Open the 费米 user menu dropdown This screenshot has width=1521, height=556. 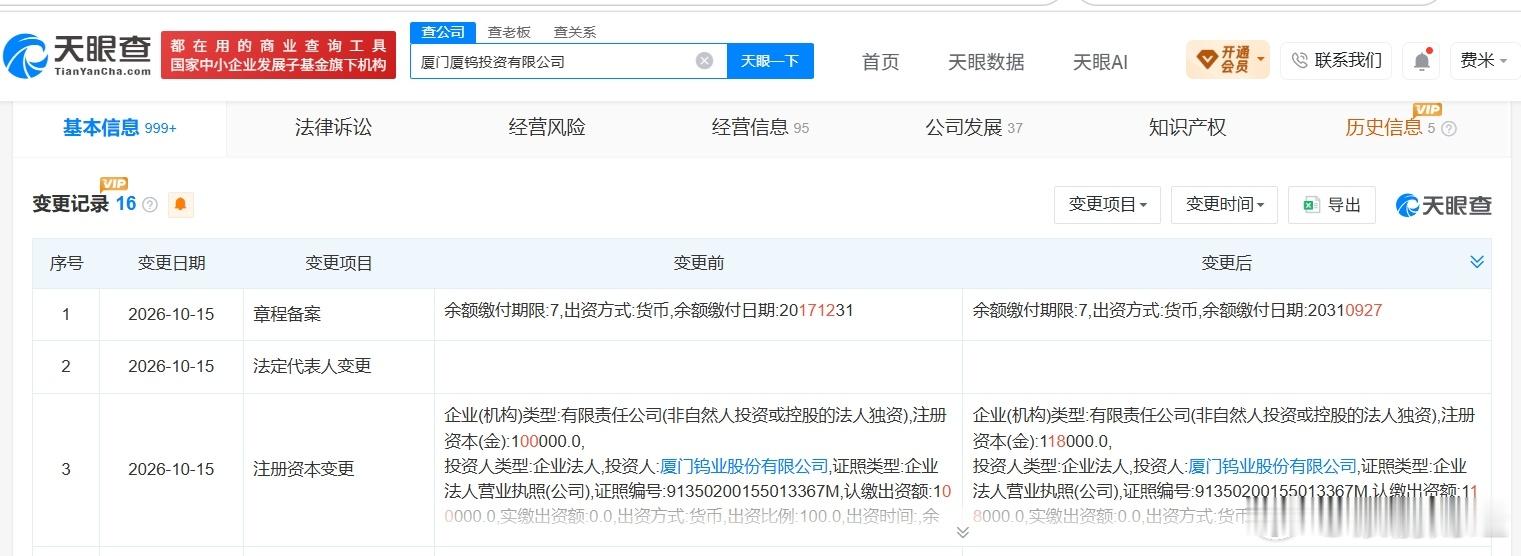[x=1485, y=61]
